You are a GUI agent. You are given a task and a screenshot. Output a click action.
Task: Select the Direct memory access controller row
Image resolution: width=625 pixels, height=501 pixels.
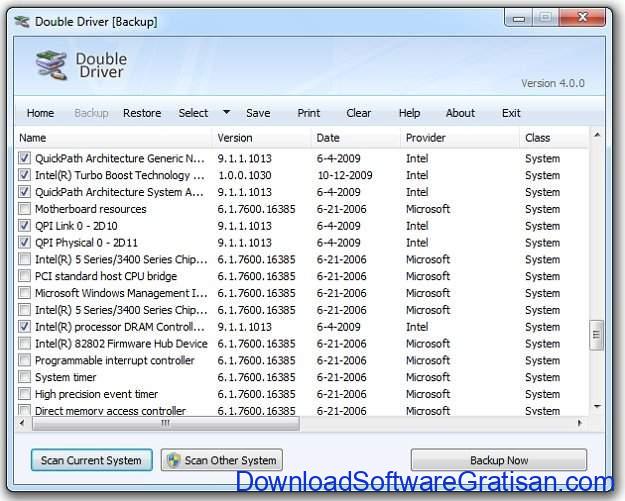(302, 411)
